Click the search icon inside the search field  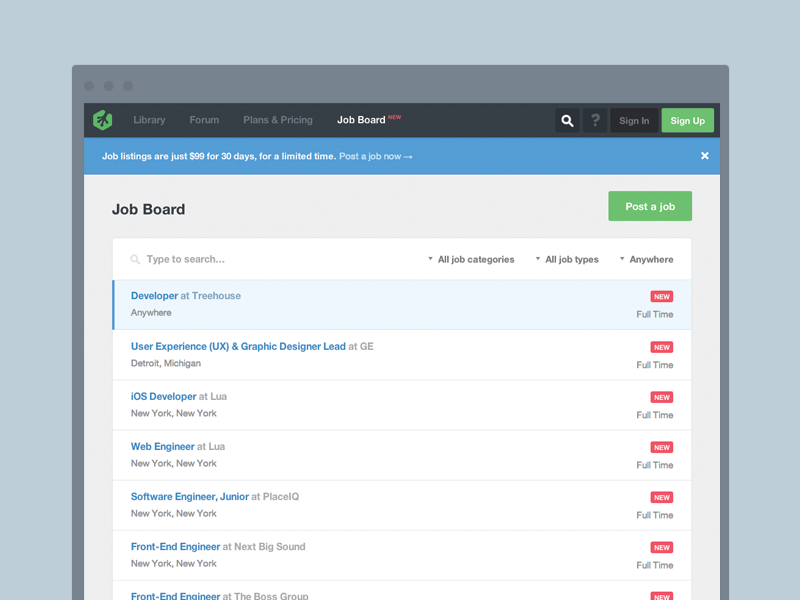pos(135,259)
